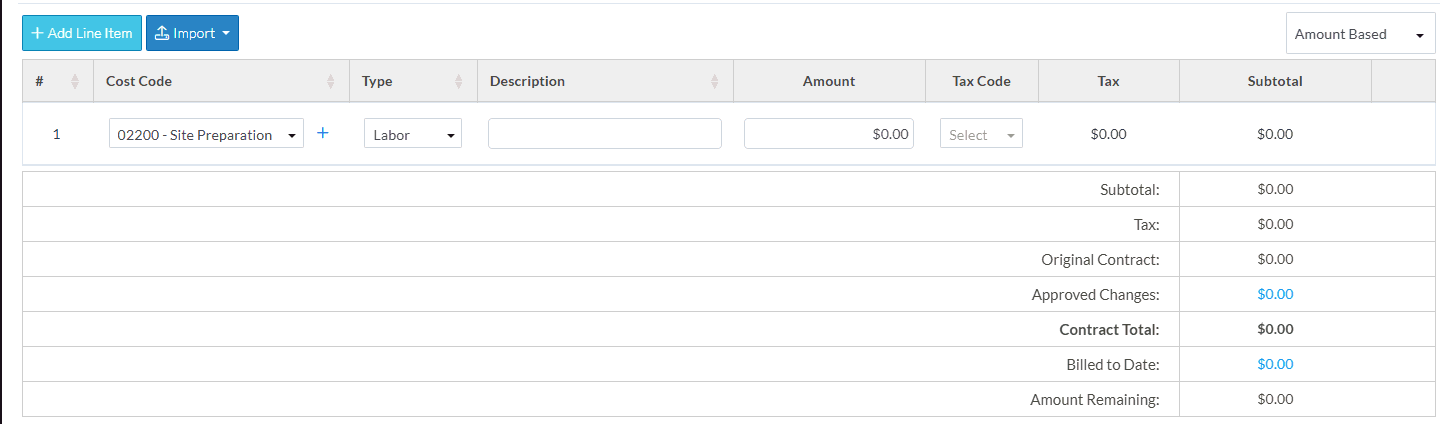
Task: Open the Import dropdown button
Action: pos(192,33)
